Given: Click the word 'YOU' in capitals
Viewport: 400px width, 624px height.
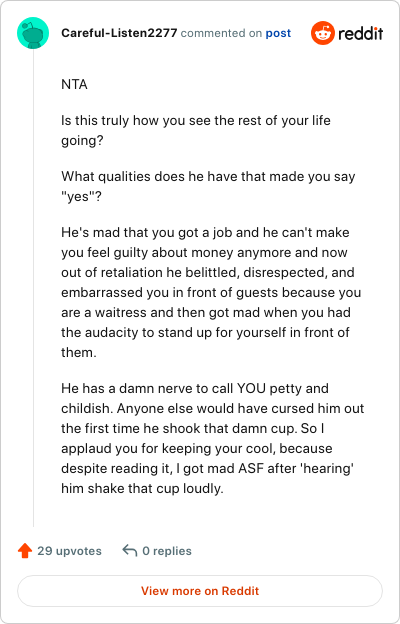Looking at the screenshot, I should coord(251,388).
